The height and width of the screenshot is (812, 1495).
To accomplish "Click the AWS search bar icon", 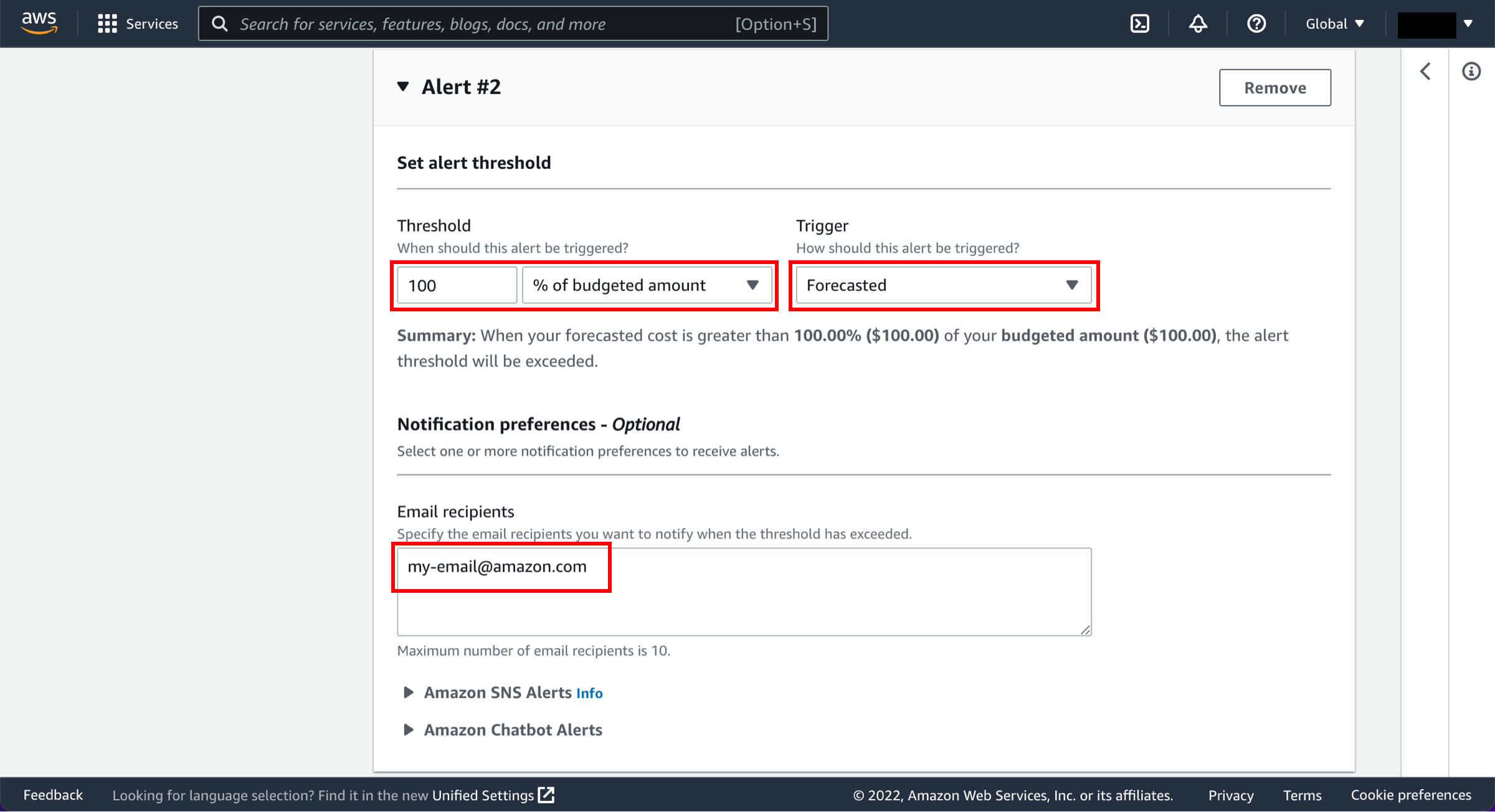I will click(220, 24).
